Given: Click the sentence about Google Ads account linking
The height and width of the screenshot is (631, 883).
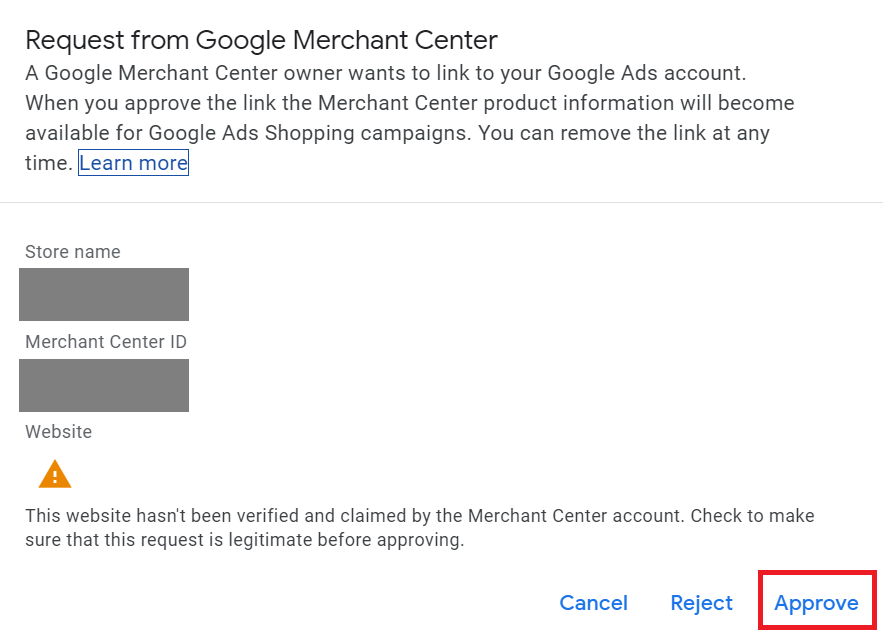Looking at the screenshot, I should click(x=386, y=73).
